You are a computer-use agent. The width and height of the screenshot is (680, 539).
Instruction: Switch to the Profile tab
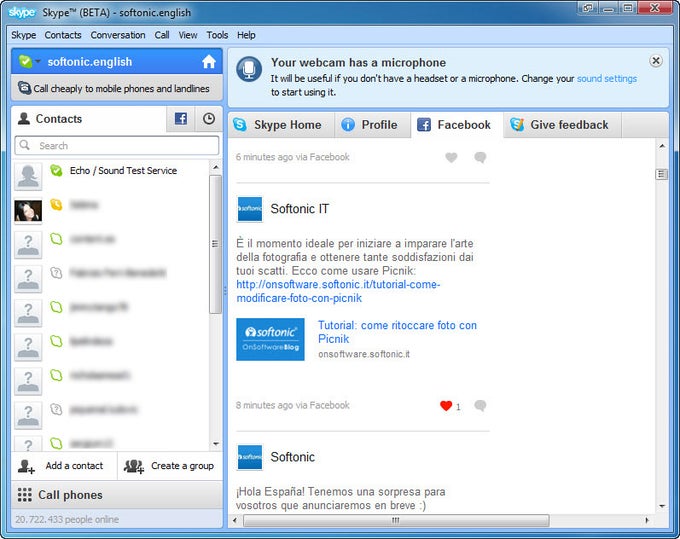pyautogui.click(x=372, y=125)
